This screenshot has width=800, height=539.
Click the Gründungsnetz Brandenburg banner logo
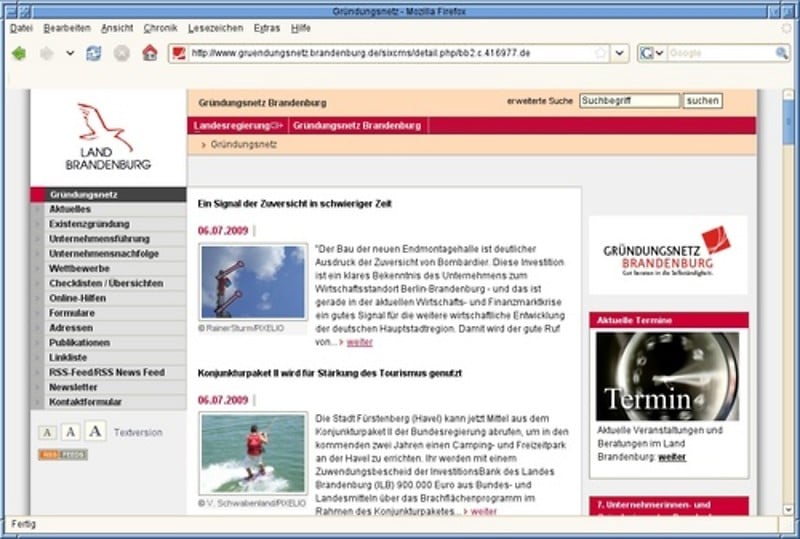668,255
